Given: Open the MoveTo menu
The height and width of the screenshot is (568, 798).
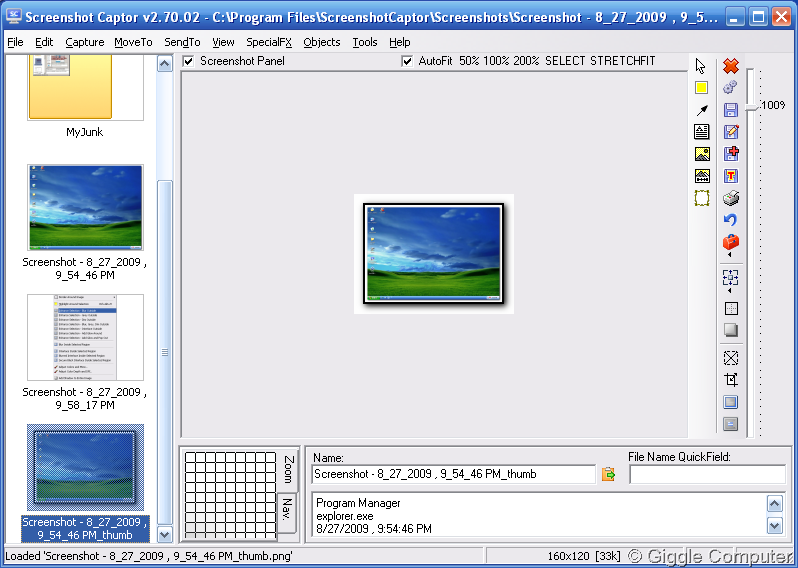Looking at the screenshot, I should (133, 42).
